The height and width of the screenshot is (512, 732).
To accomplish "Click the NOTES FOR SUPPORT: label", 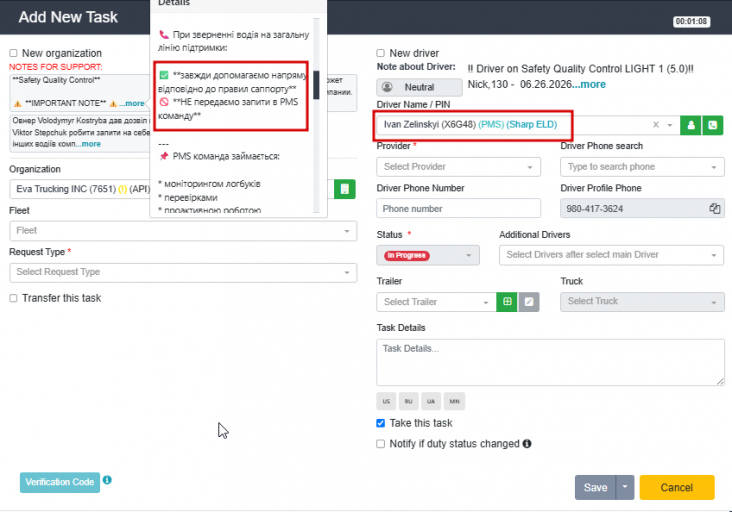I will (56, 67).
